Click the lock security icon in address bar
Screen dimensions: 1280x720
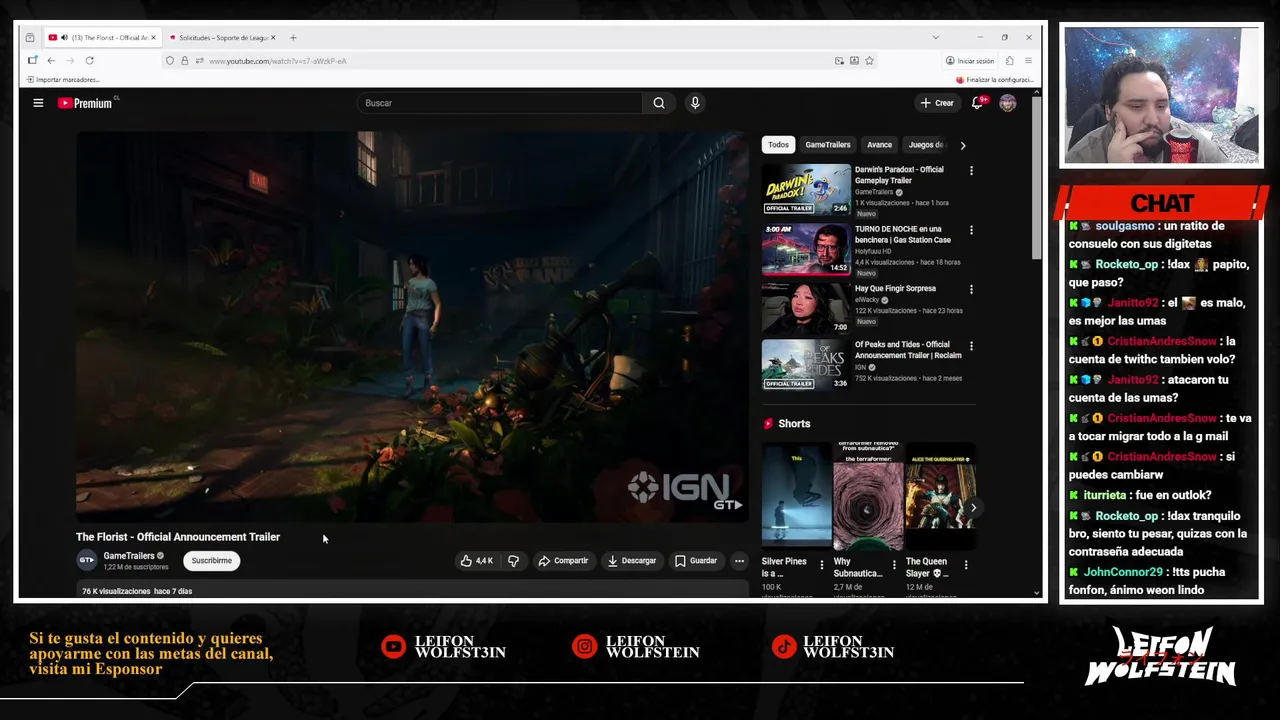pos(184,61)
